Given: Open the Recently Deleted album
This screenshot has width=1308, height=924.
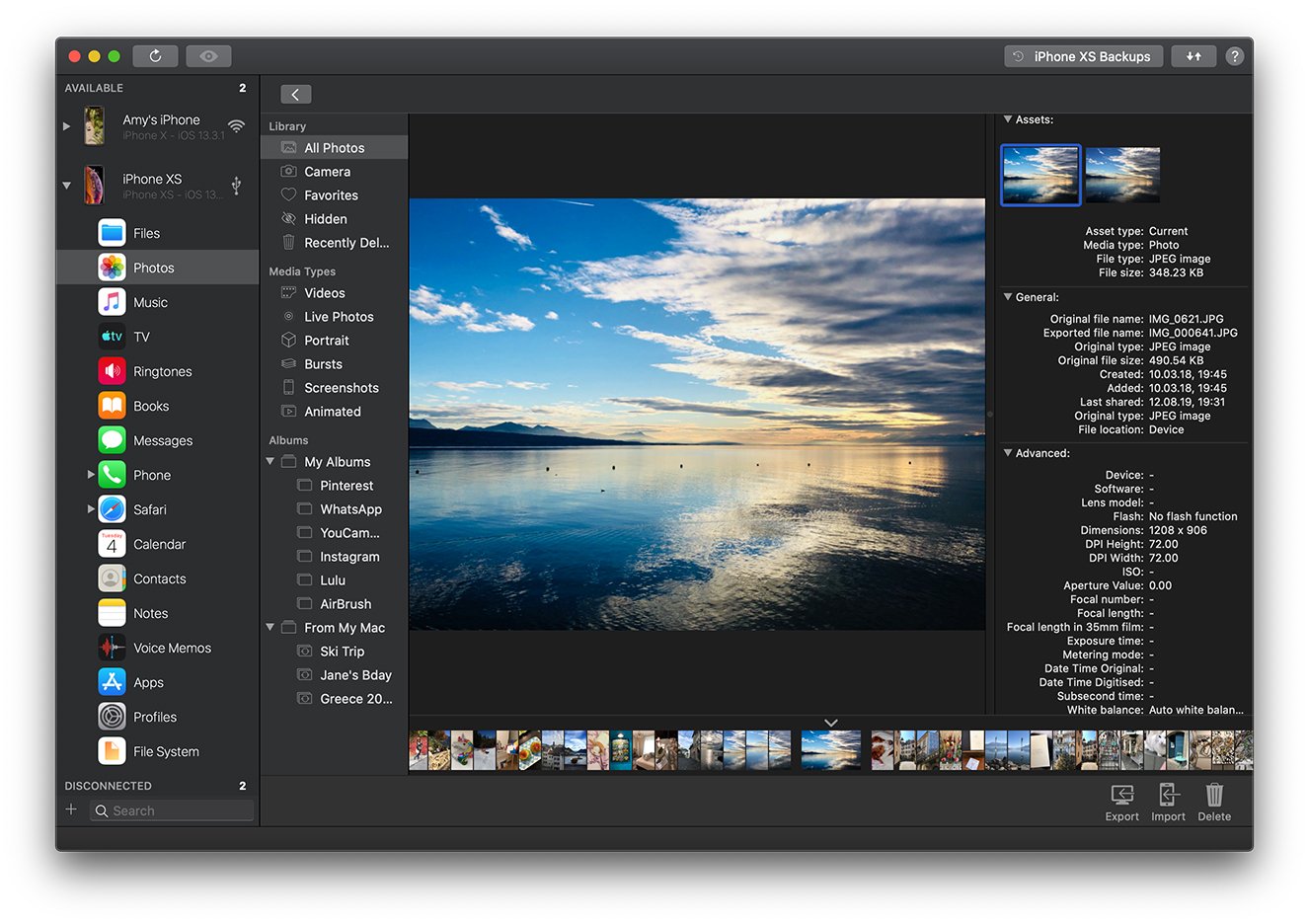Looking at the screenshot, I should (x=345, y=242).
